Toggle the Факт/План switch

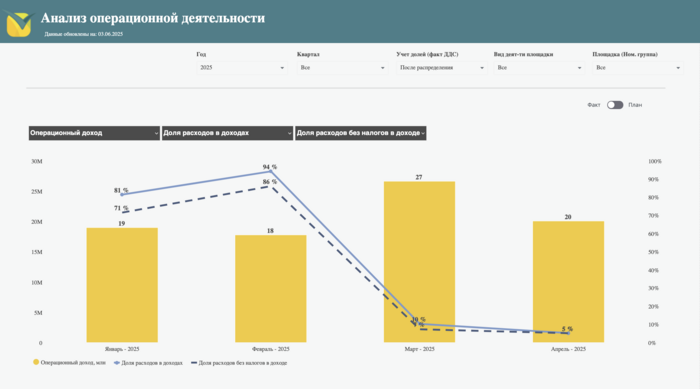pyautogui.click(x=615, y=105)
